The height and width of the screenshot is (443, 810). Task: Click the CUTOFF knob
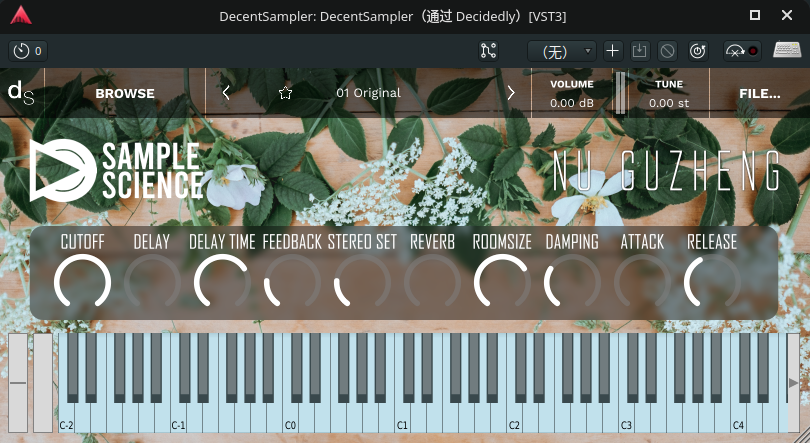point(82,281)
